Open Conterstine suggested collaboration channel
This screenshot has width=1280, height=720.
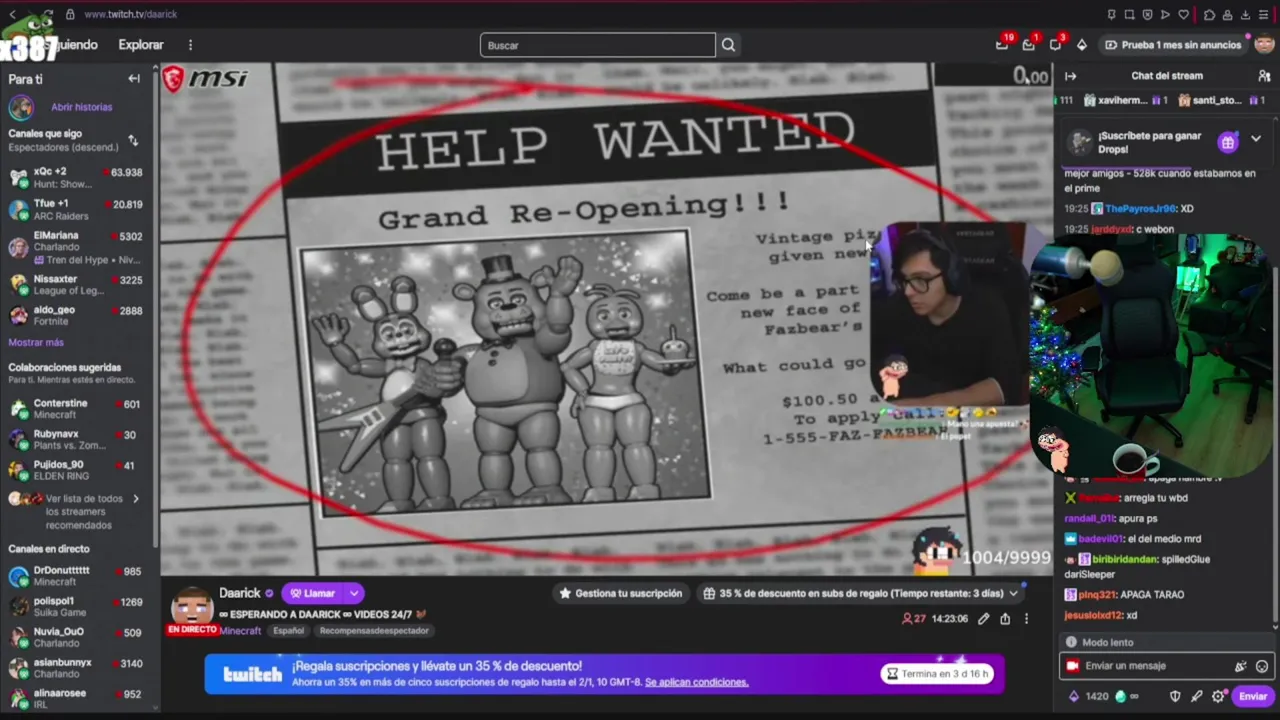tap(76, 408)
